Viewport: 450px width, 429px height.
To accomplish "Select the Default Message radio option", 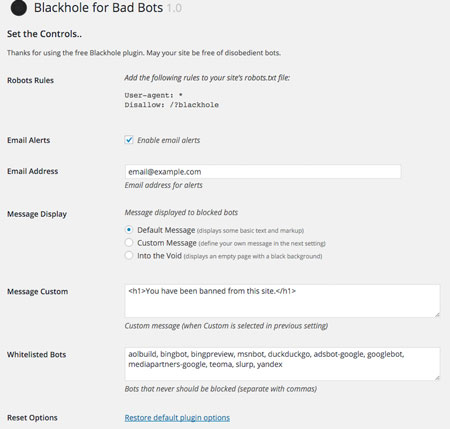I will 129,230.
